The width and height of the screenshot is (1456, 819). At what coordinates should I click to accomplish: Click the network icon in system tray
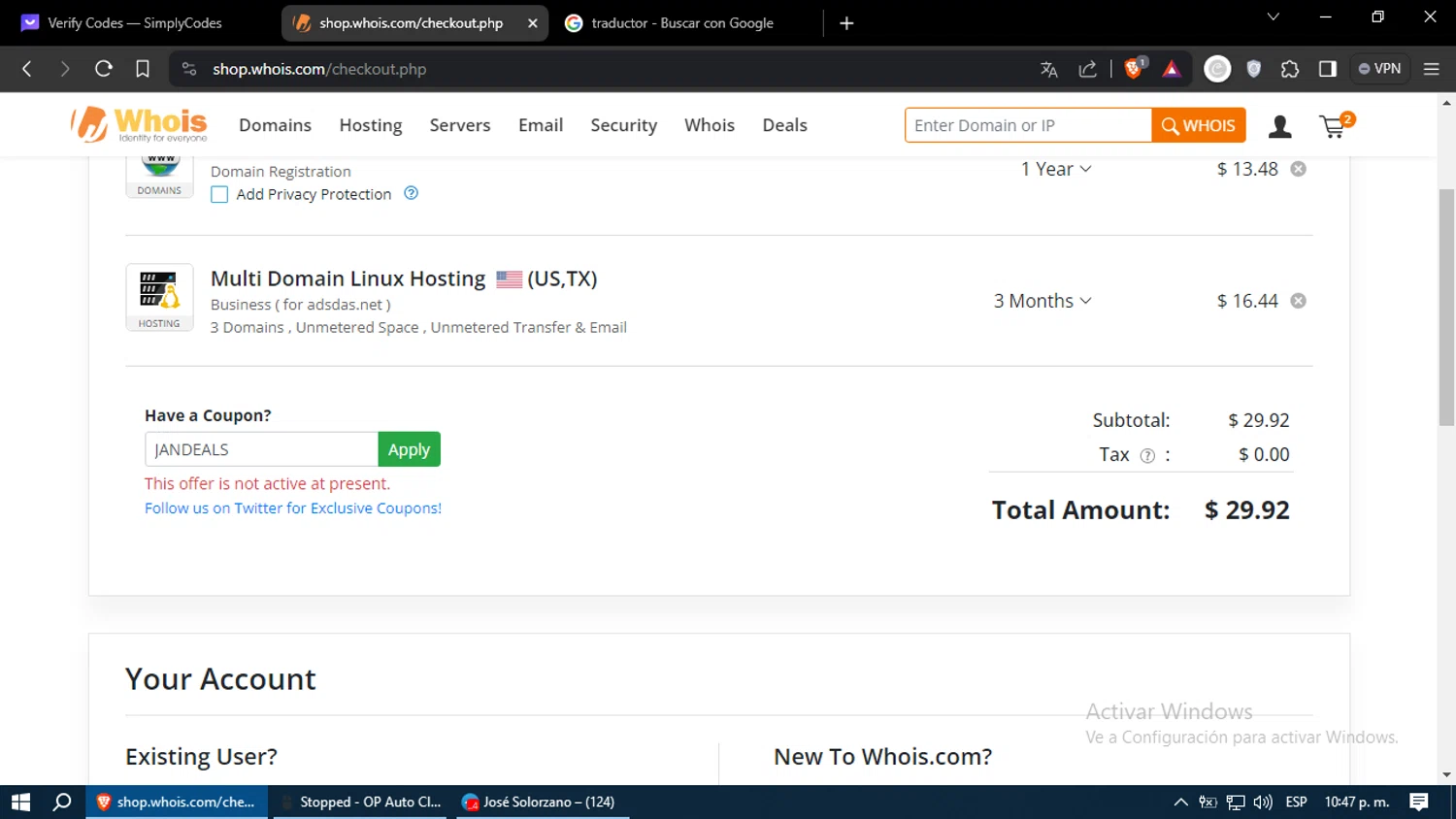pyautogui.click(x=1236, y=803)
